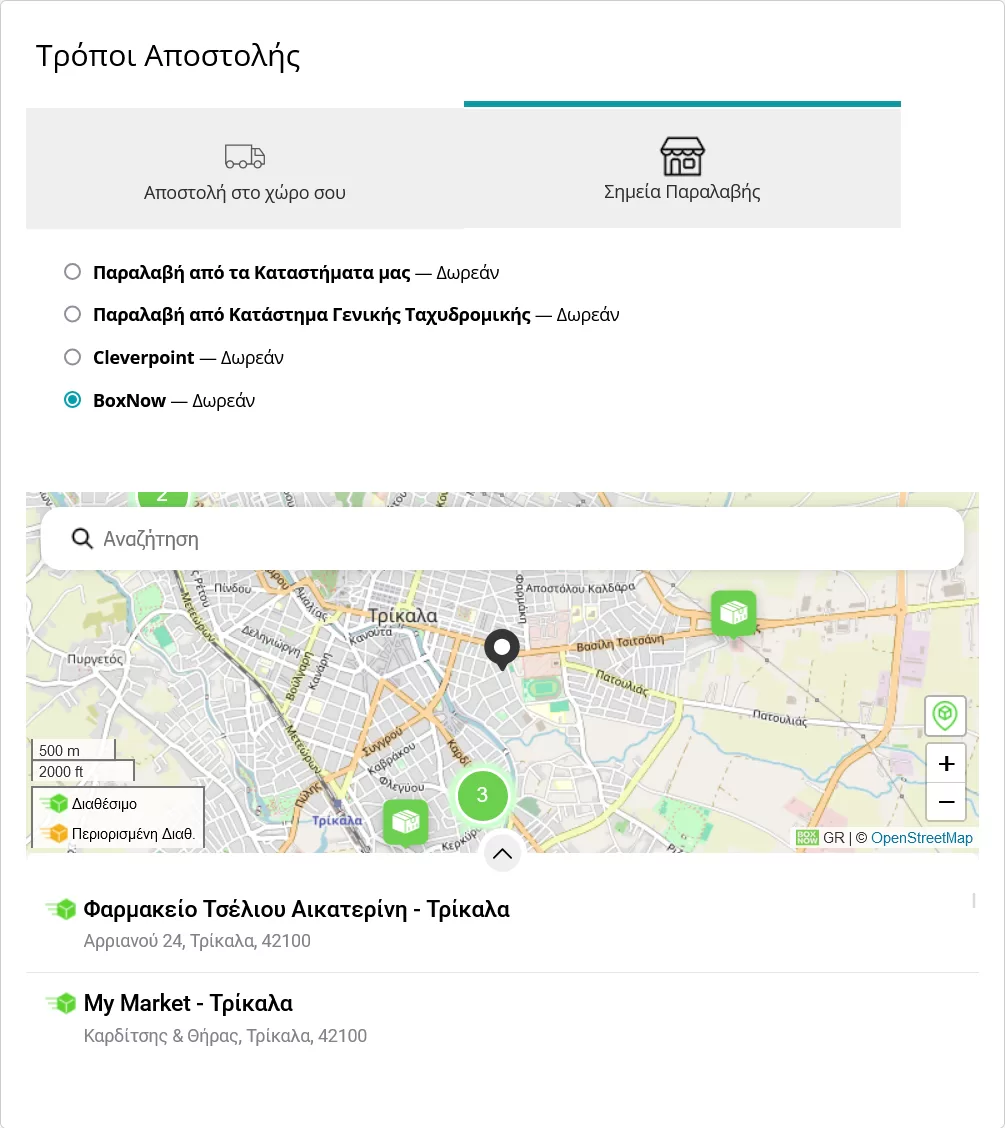The height and width of the screenshot is (1128, 1005).
Task: Select Παραλαβή από Κατάστημα Γενικής Ταχυδρομικής option
Action: [x=72, y=315]
